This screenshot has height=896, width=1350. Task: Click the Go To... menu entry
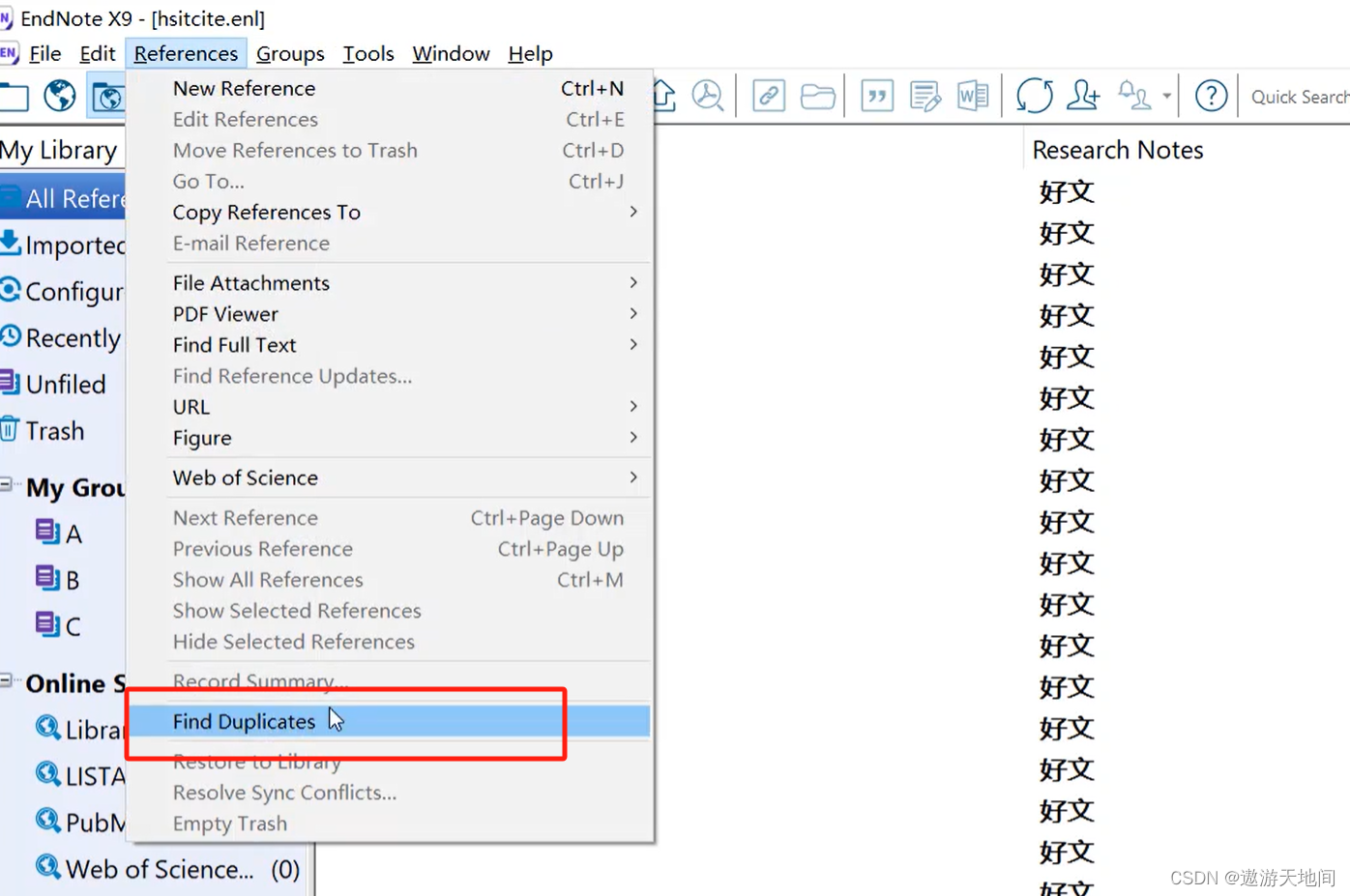coord(391,181)
